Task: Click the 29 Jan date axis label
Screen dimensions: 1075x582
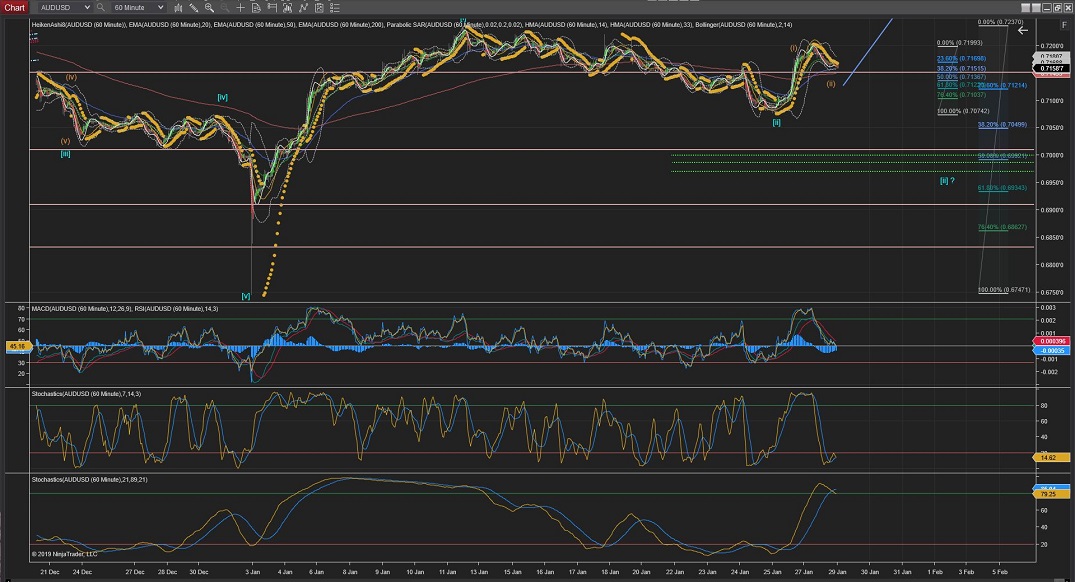Action: click(837, 572)
